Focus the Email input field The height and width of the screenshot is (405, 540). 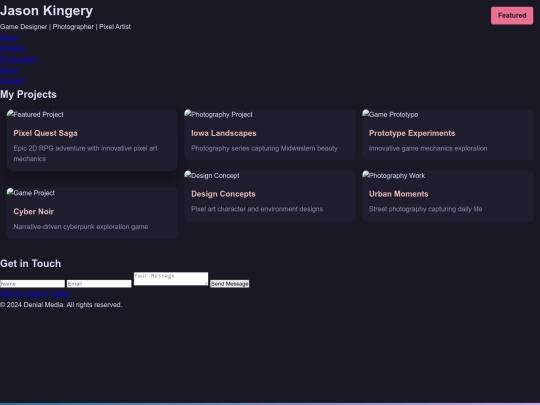(99, 284)
